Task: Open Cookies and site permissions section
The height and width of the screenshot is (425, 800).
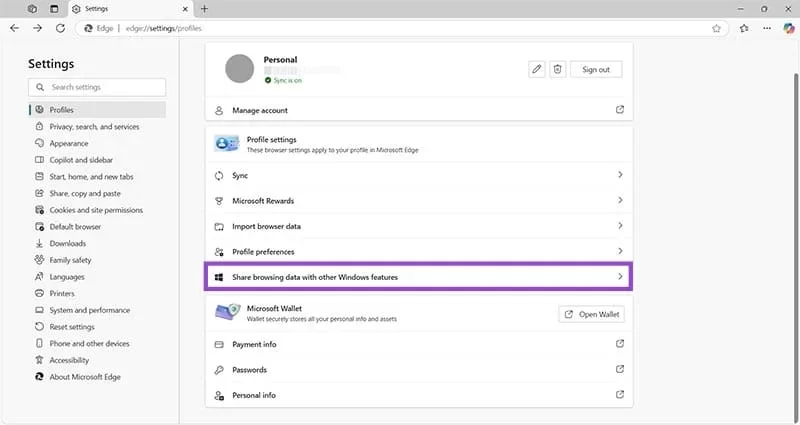Action: click(96, 210)
